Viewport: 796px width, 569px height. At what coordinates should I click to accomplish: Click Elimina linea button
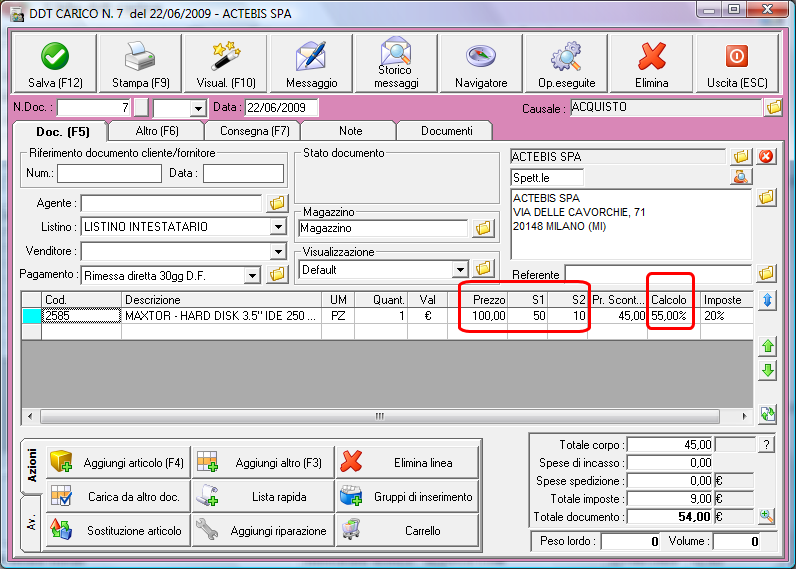click(x=408, y=462)
